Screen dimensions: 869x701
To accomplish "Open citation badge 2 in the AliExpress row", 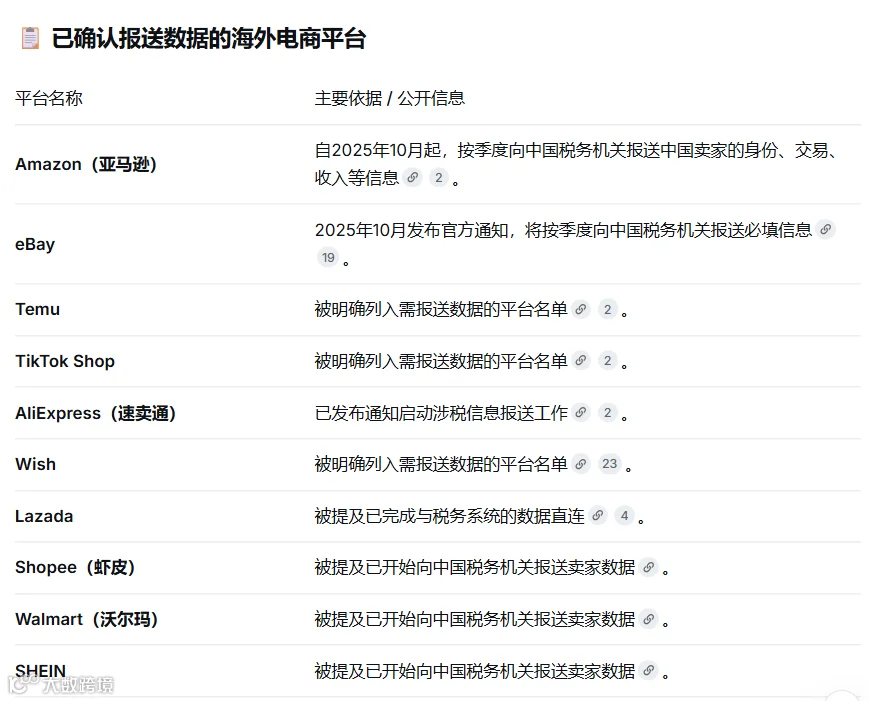I will (x=607, y=412).
